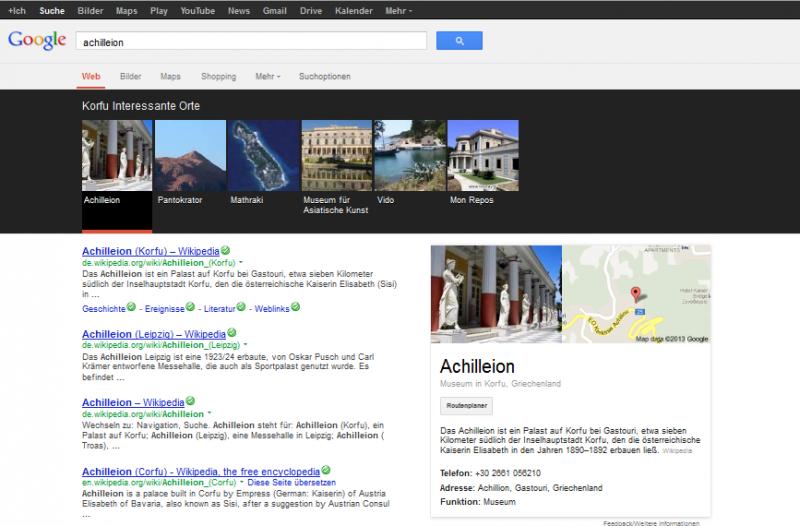Open the Literatur sitelink
This screenshot has width=800, height=526.
point(219,309)
